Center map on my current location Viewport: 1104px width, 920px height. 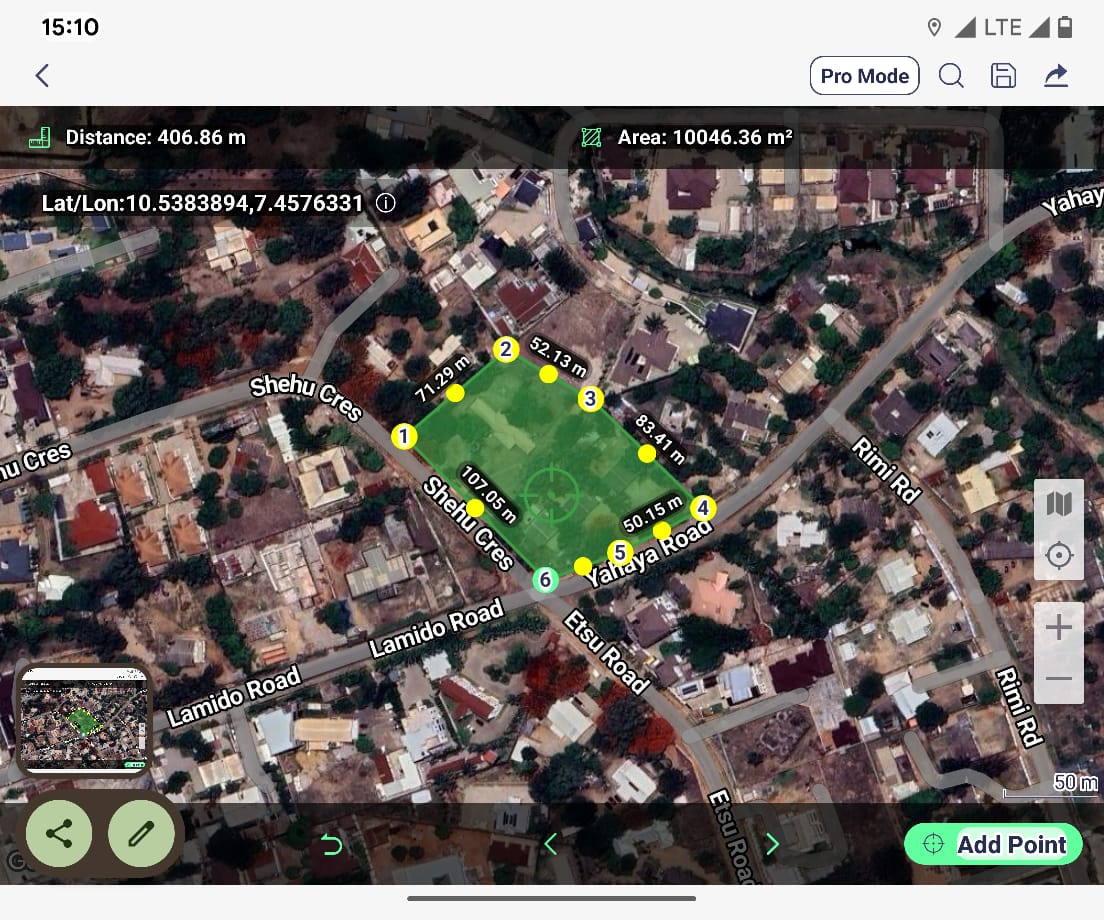1059,555
